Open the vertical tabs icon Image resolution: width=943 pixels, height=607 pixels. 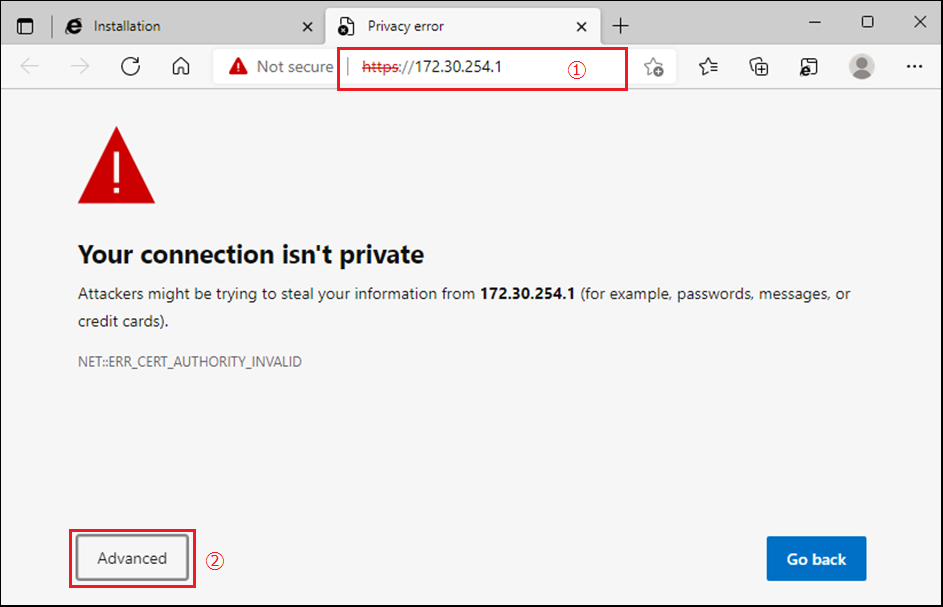click(x=25, y=26)
